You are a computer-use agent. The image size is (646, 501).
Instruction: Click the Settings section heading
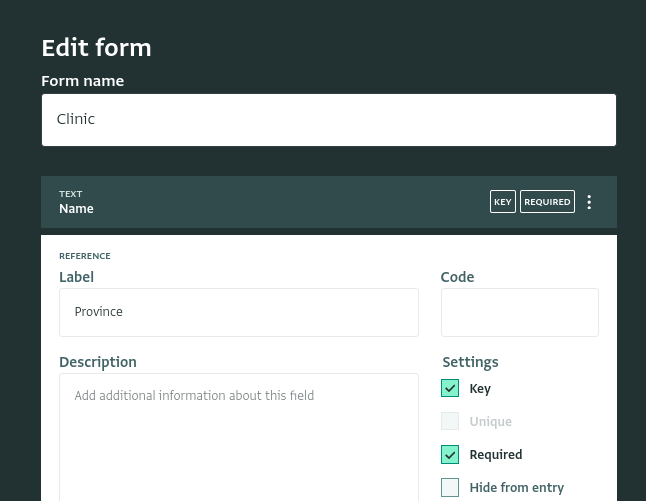(x=470, y=362)
